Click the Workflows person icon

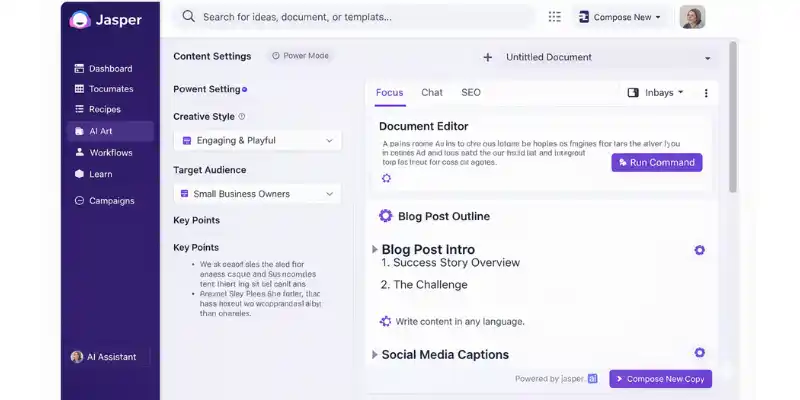(79, 152)
